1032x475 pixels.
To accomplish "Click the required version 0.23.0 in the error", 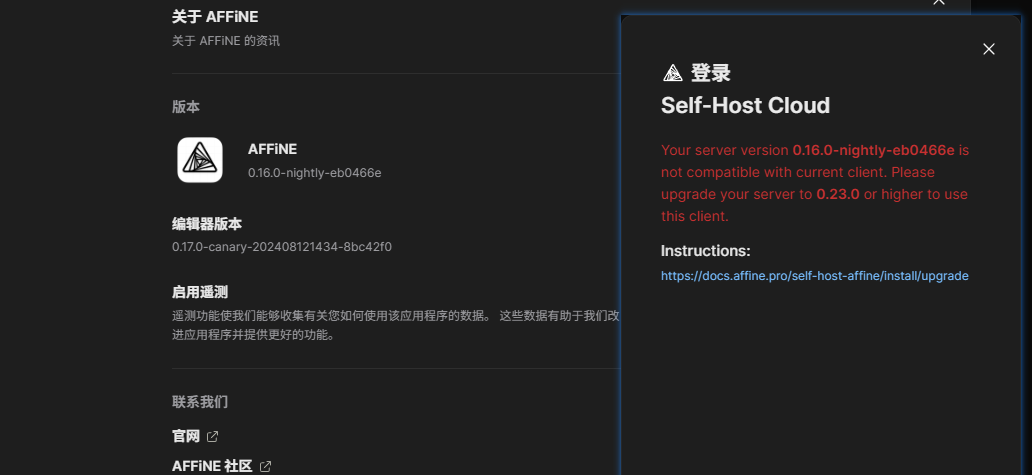I will coord(838,194).
